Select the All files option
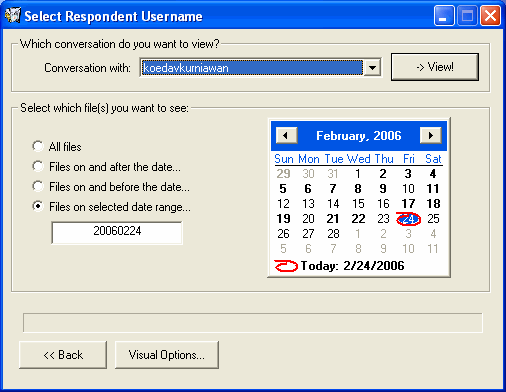The height and width of the screenshot is (392, 506). pyautogui.click(x=57, y=147)
